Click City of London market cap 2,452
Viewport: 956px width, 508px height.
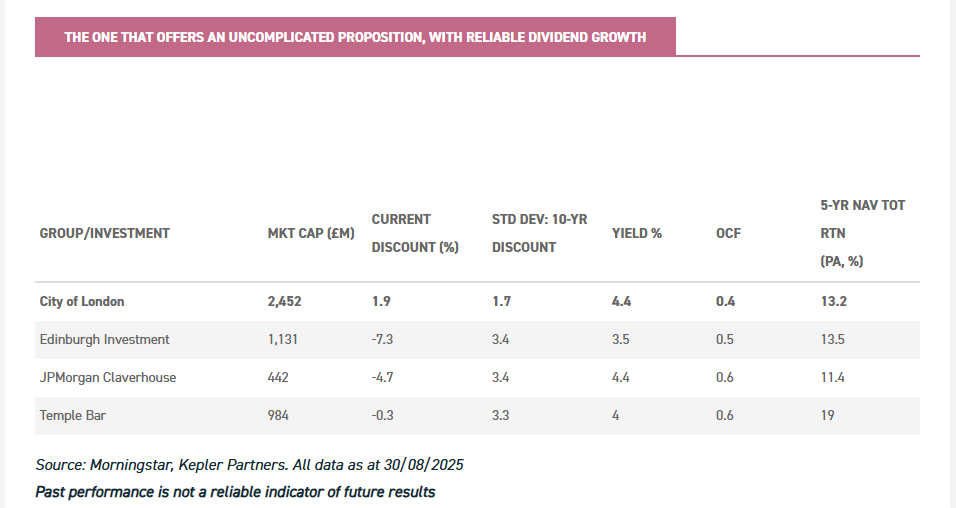[x=285, y=301]
